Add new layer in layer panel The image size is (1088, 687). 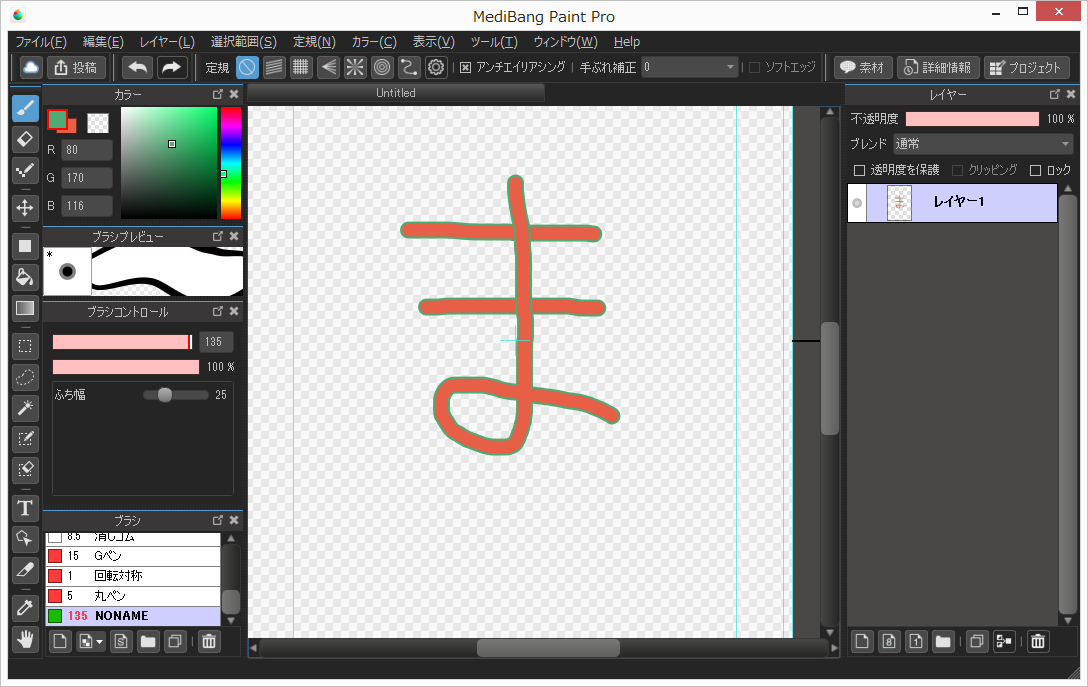pos(862,642)
